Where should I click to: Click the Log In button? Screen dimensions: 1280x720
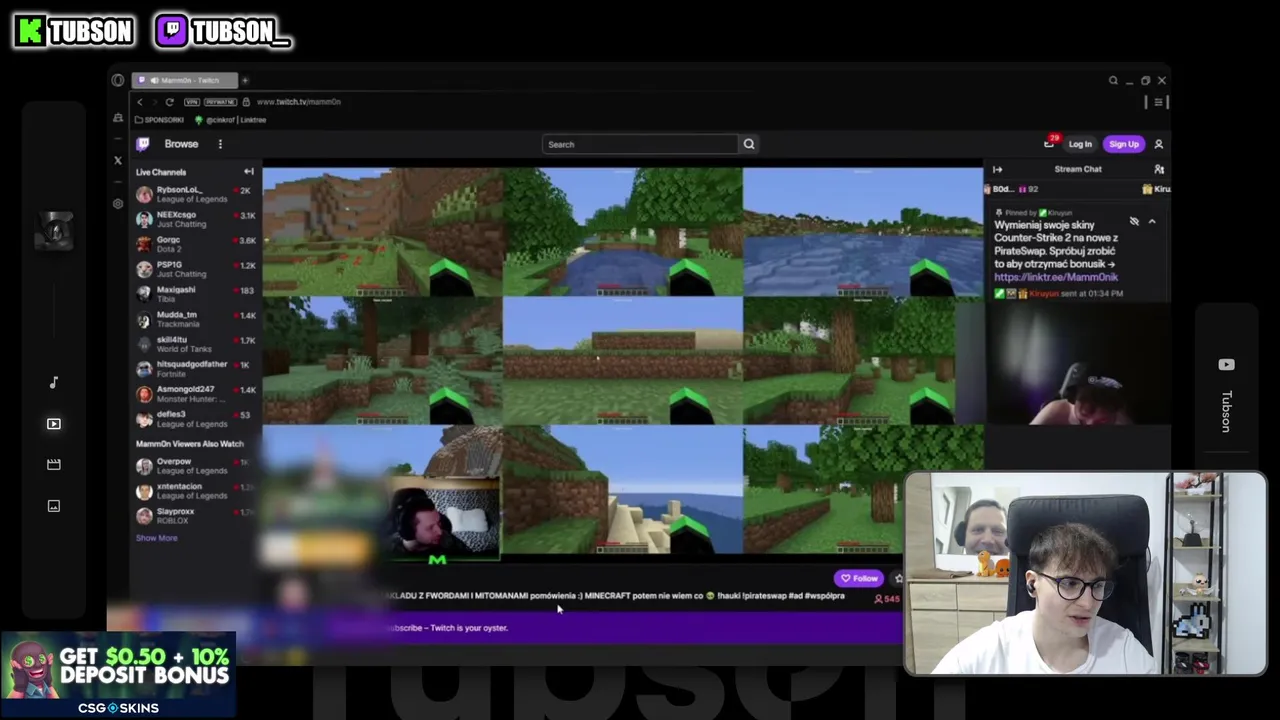(x=1080, y=144)
